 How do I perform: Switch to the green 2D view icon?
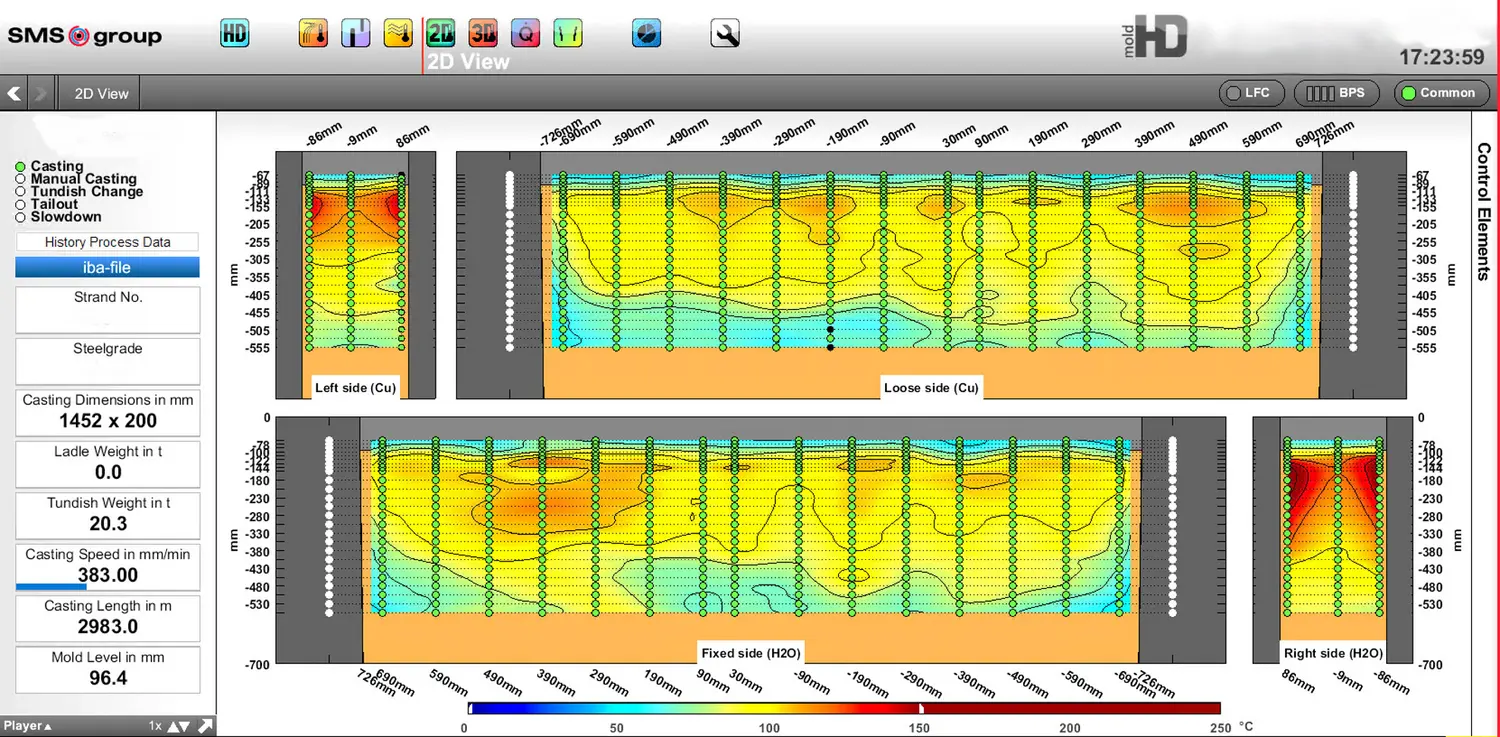point(441,33)
